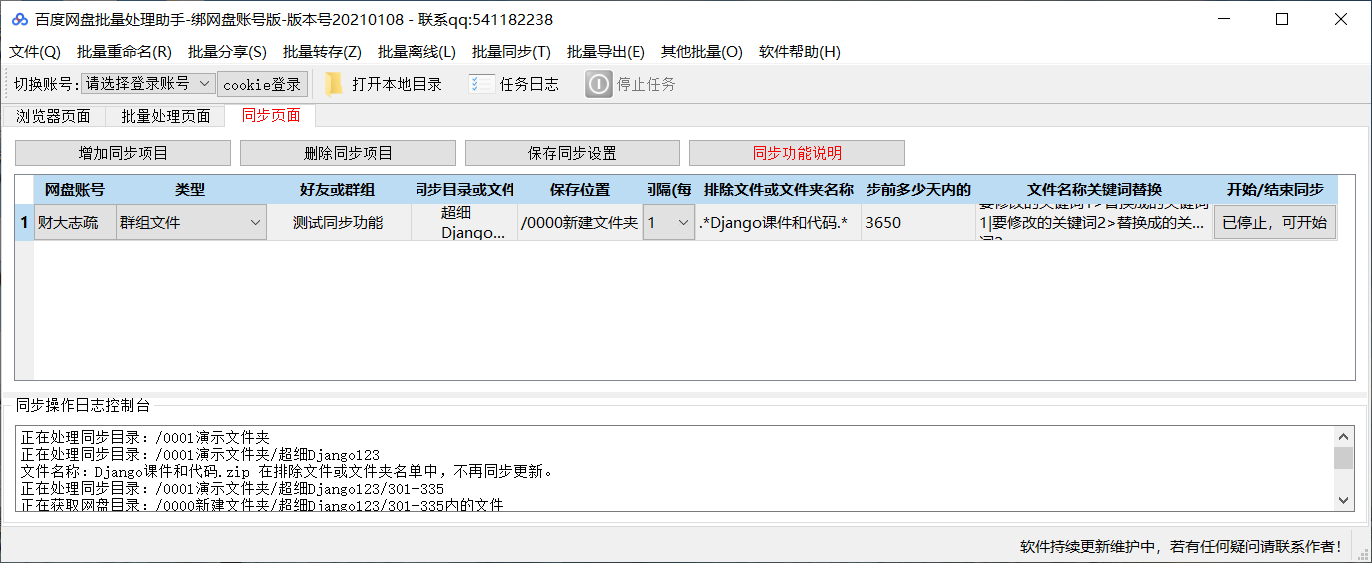Click the 保存位置 column header
Screen dimensions: 1372x563
click(579, 189)
